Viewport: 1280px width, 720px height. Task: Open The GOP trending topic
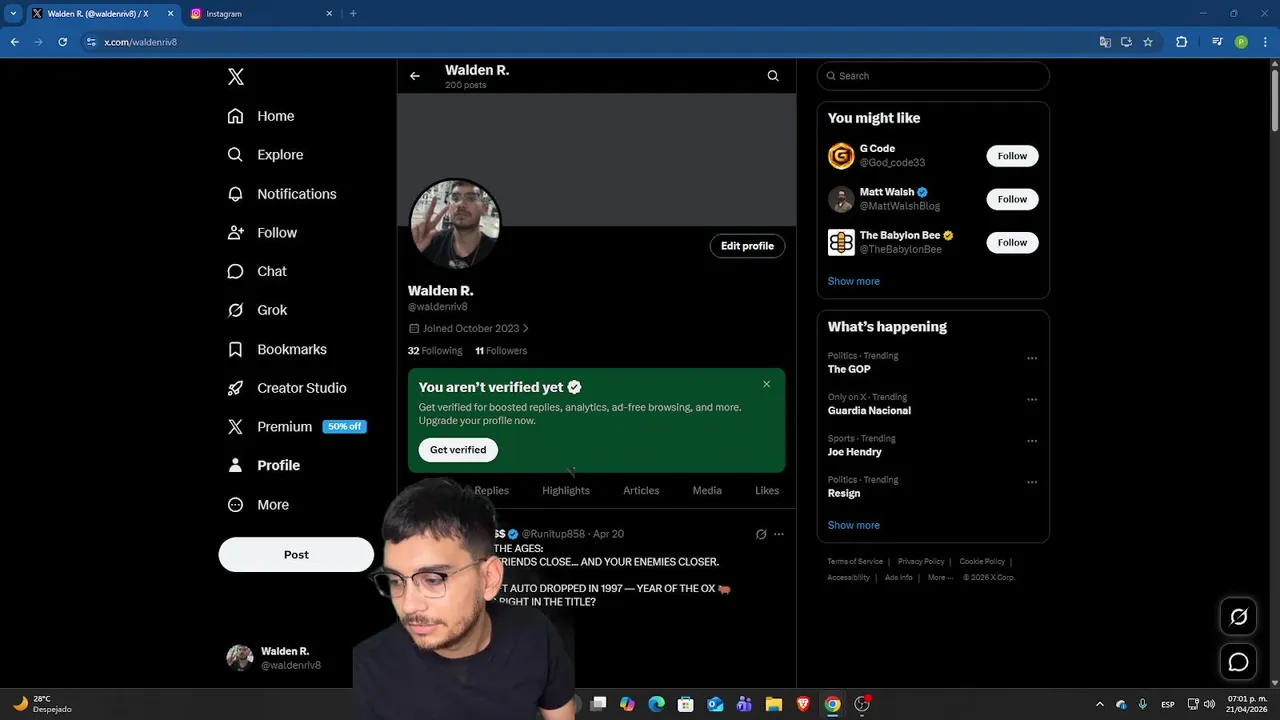click(x=849, y=369)
